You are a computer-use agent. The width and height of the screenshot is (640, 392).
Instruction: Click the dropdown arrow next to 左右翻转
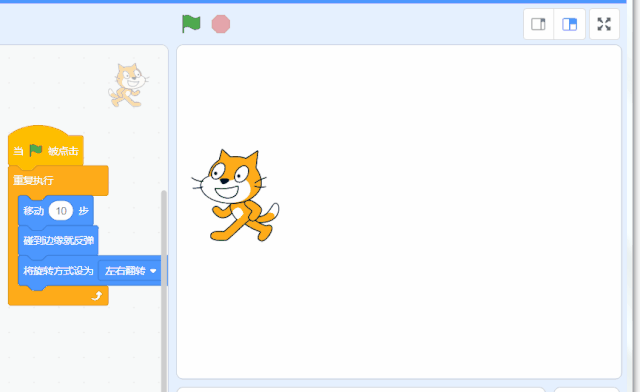click(x=153, y=271)
